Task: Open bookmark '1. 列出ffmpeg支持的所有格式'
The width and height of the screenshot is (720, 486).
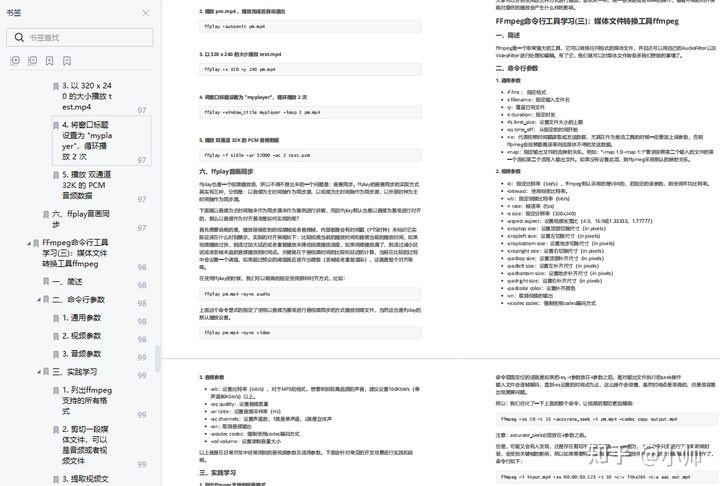Action: pyautogui.click(x=87, y=400)
